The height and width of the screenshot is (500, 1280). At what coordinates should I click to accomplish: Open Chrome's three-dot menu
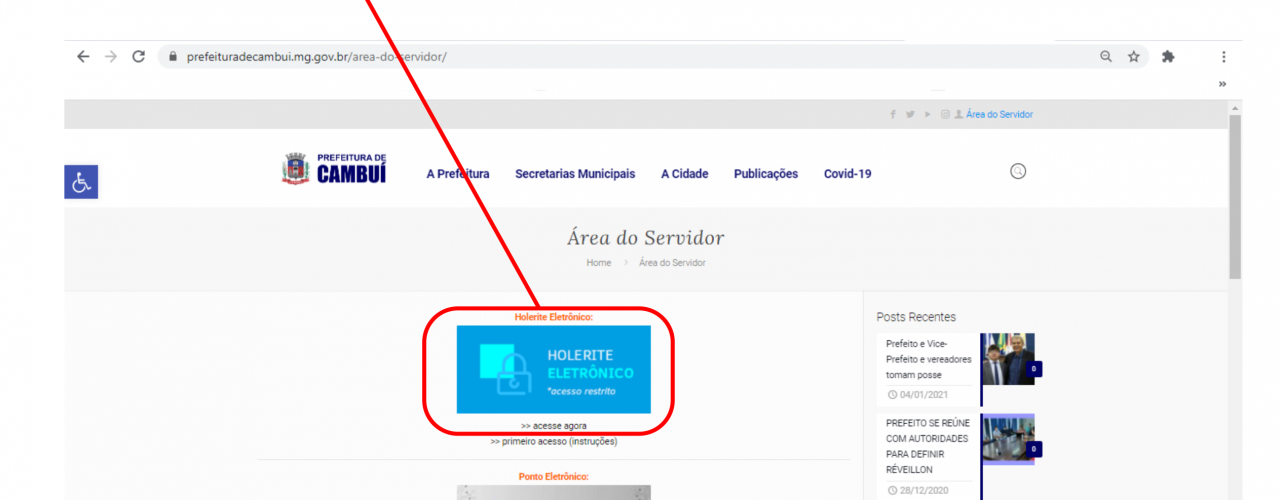(1223, 57)
